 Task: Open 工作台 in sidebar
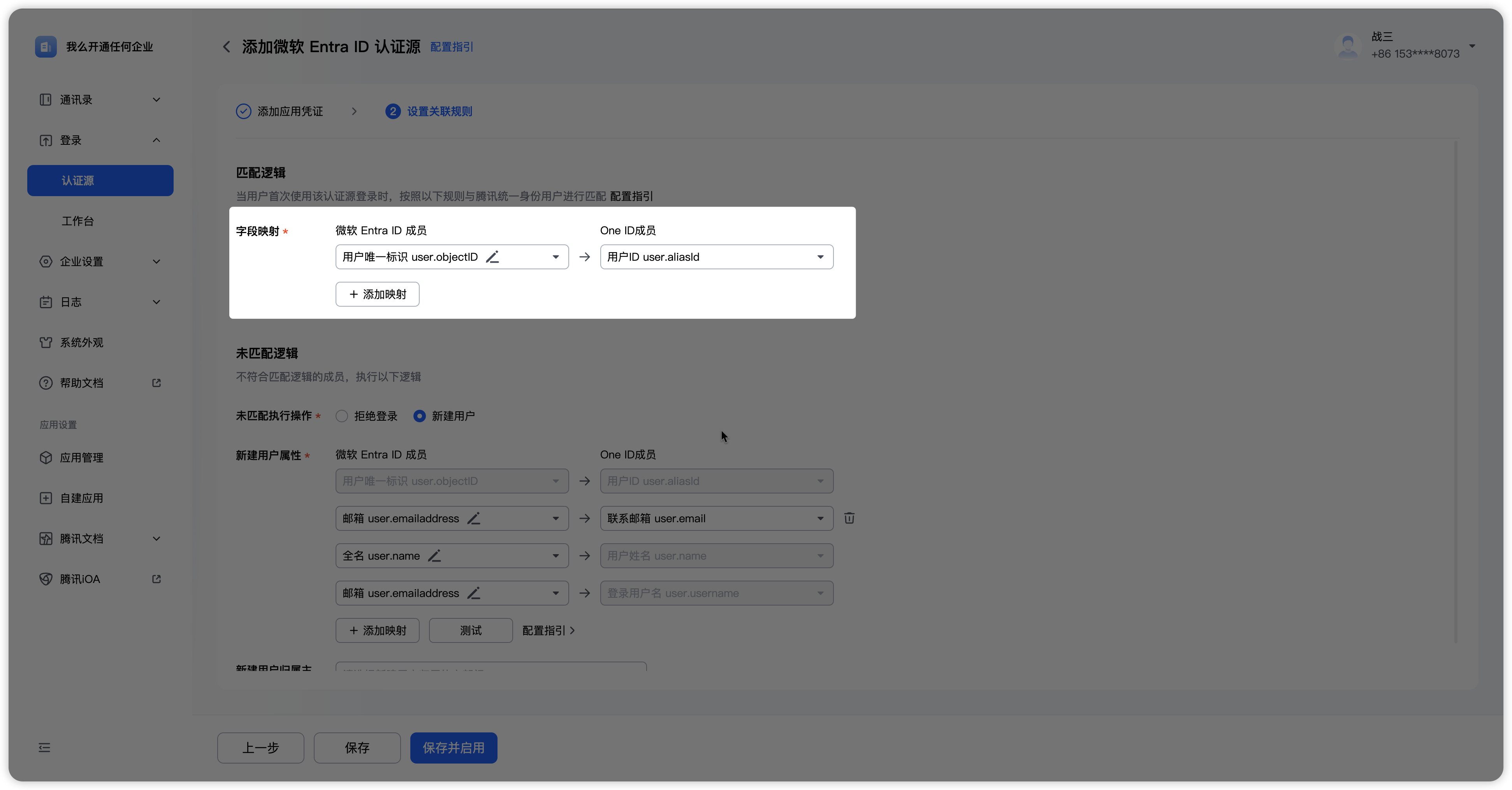pyautogui.click(x=77, y=221)
